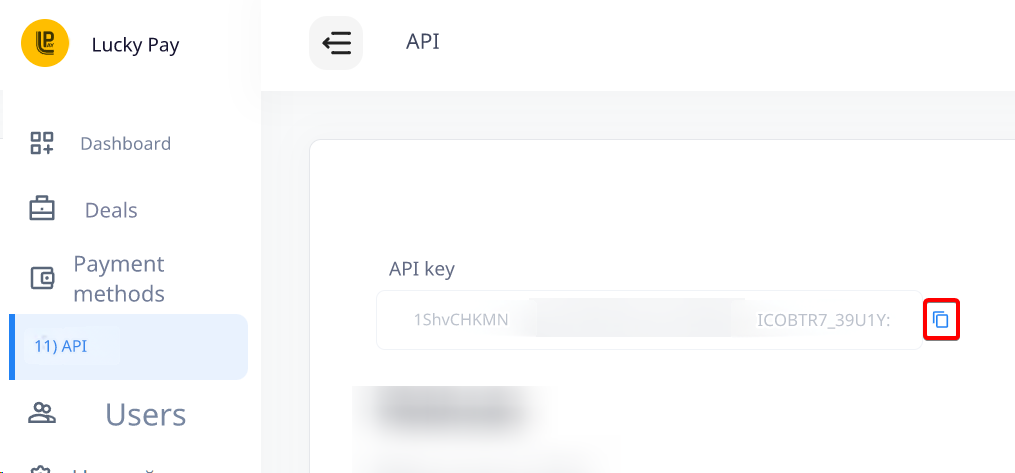Screen dimensions: 1015x473
Task: Click the API page title in header
Action: (422, 41)
